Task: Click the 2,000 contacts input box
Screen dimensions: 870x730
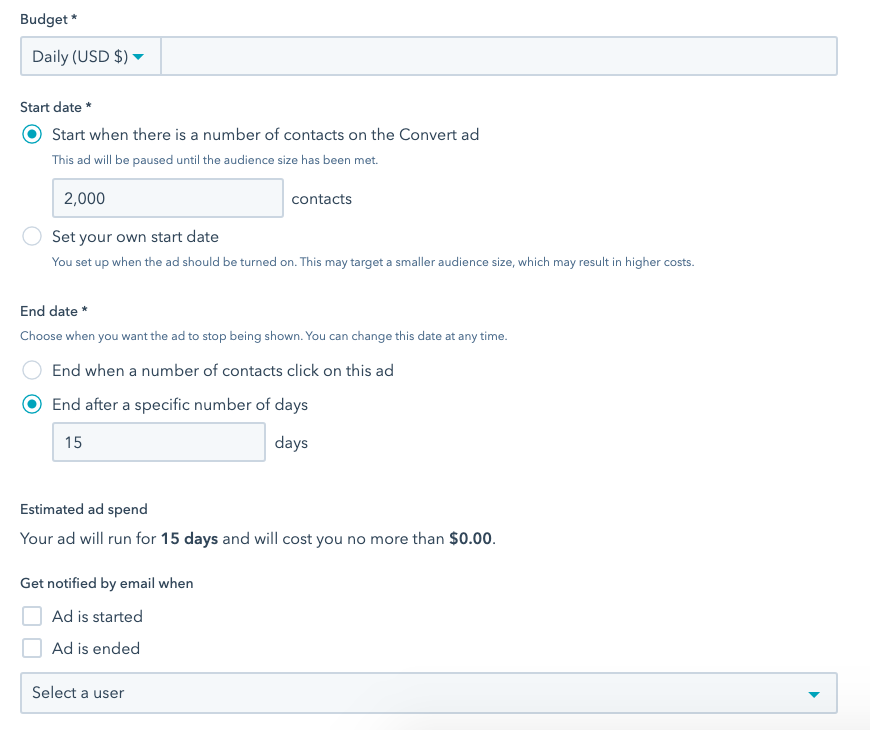Action: pos(168,198)
